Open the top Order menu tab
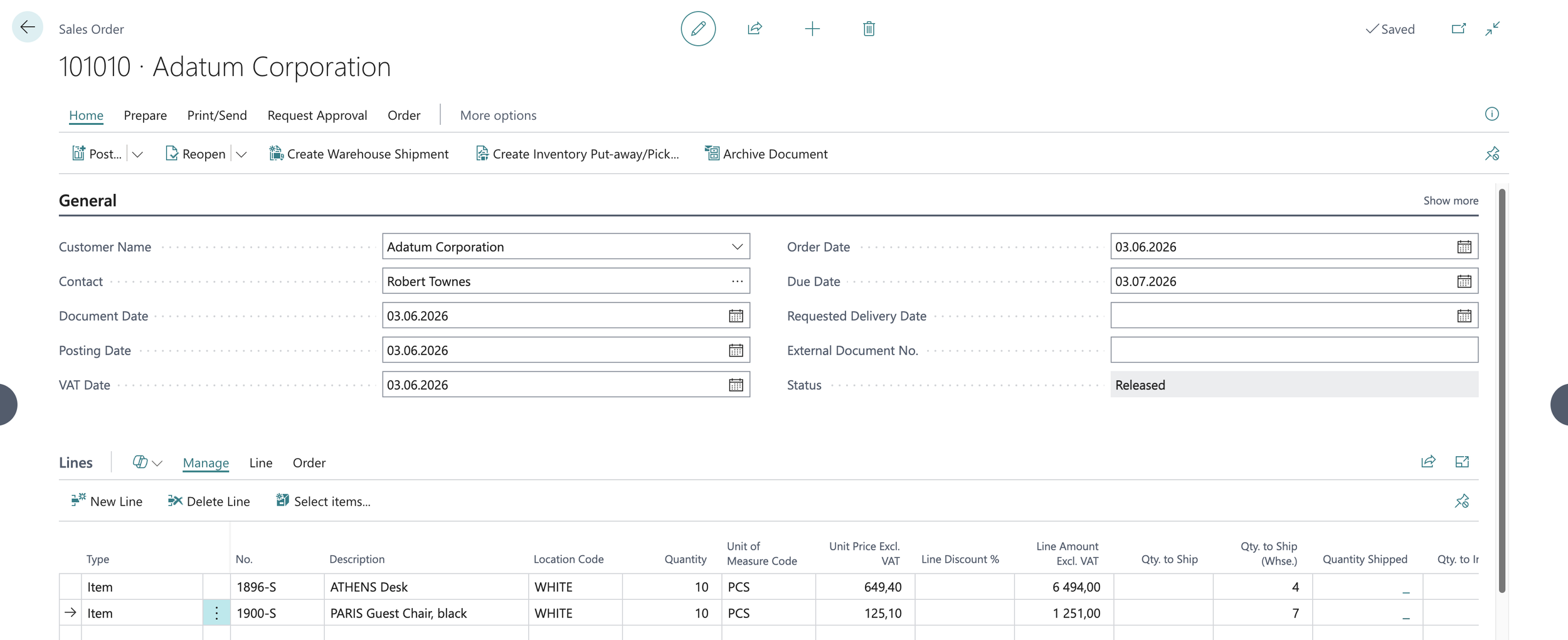1568x640 pixels. [x=404, y=115]
